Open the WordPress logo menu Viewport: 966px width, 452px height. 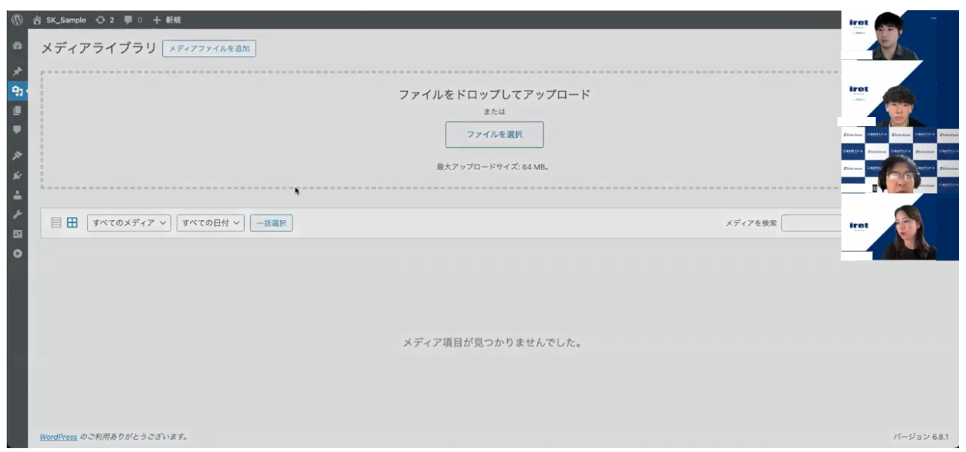click(x=17, y=20)
